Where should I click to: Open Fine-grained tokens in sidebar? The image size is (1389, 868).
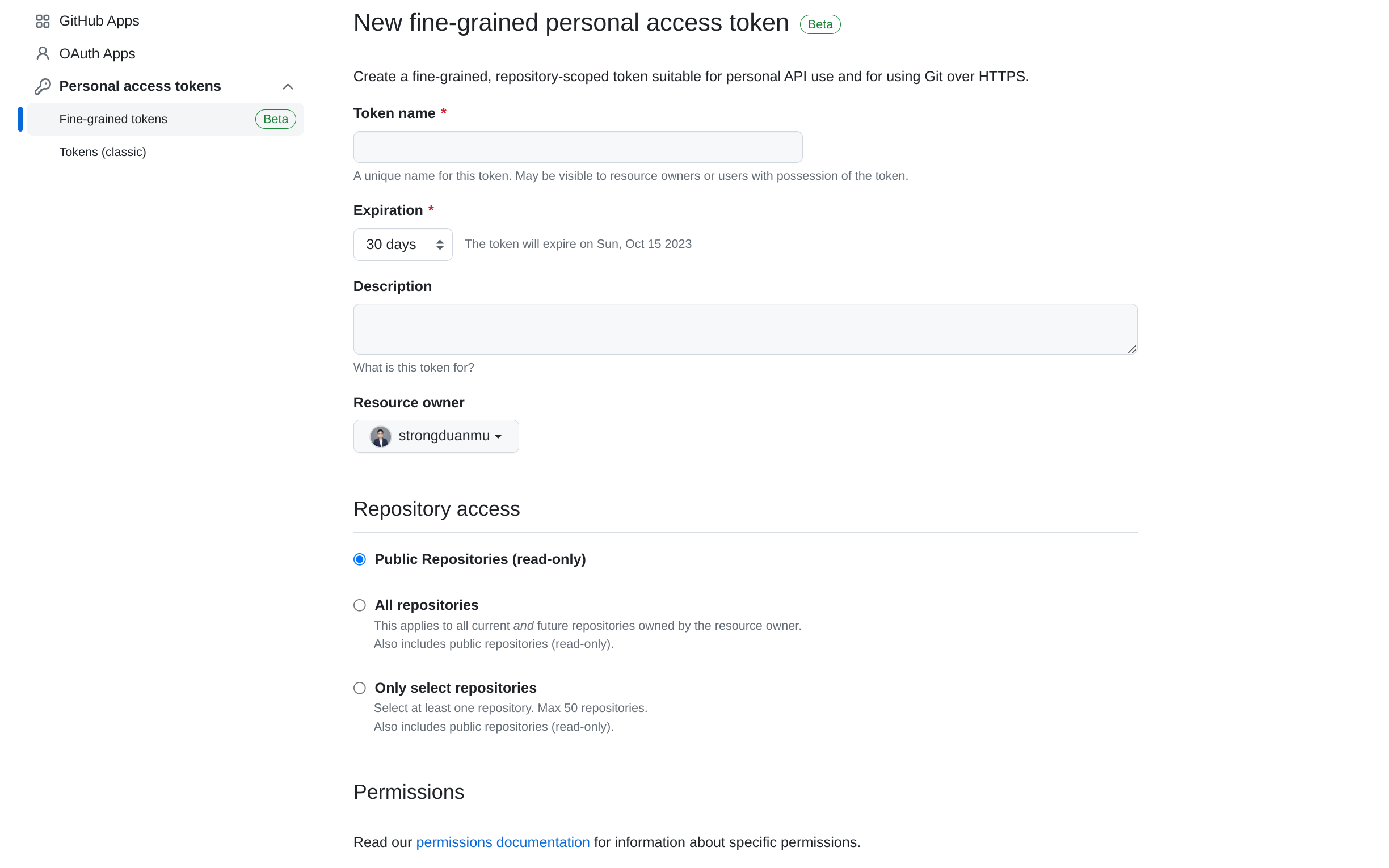[x=113, y=119]
